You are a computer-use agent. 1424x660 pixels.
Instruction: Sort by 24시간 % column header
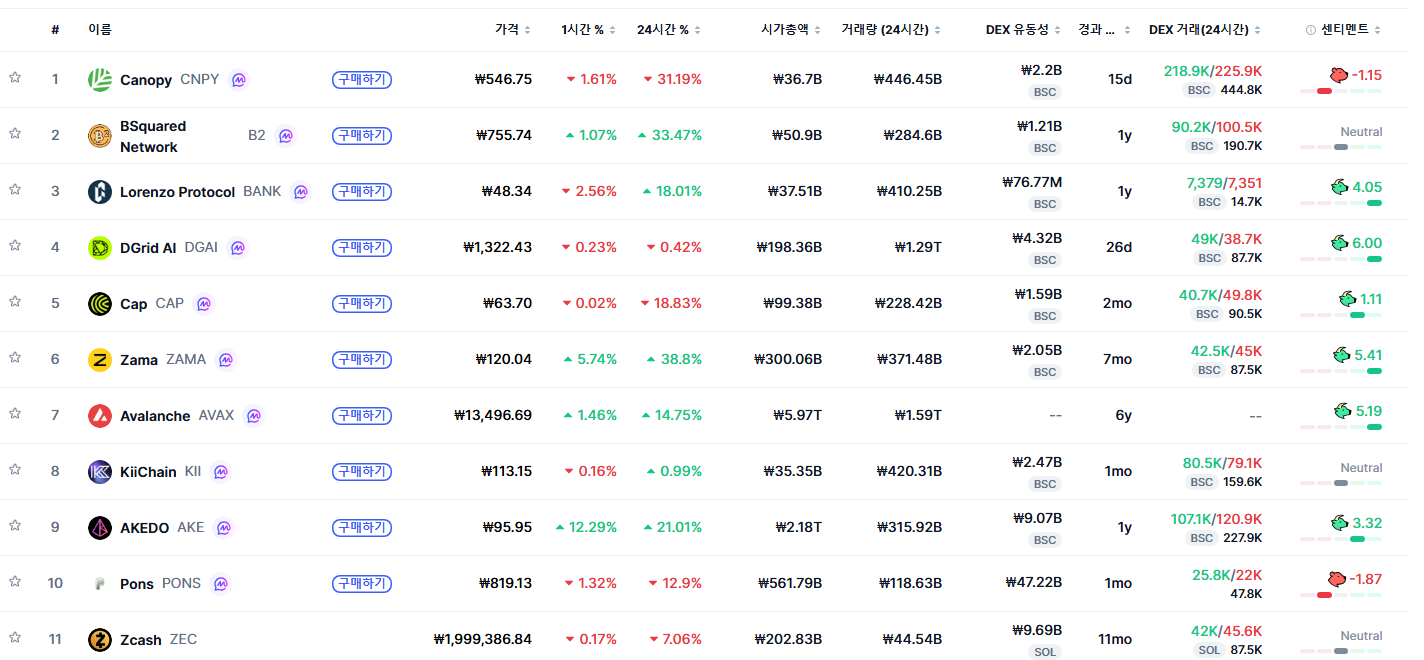click(x=669, y=30)
